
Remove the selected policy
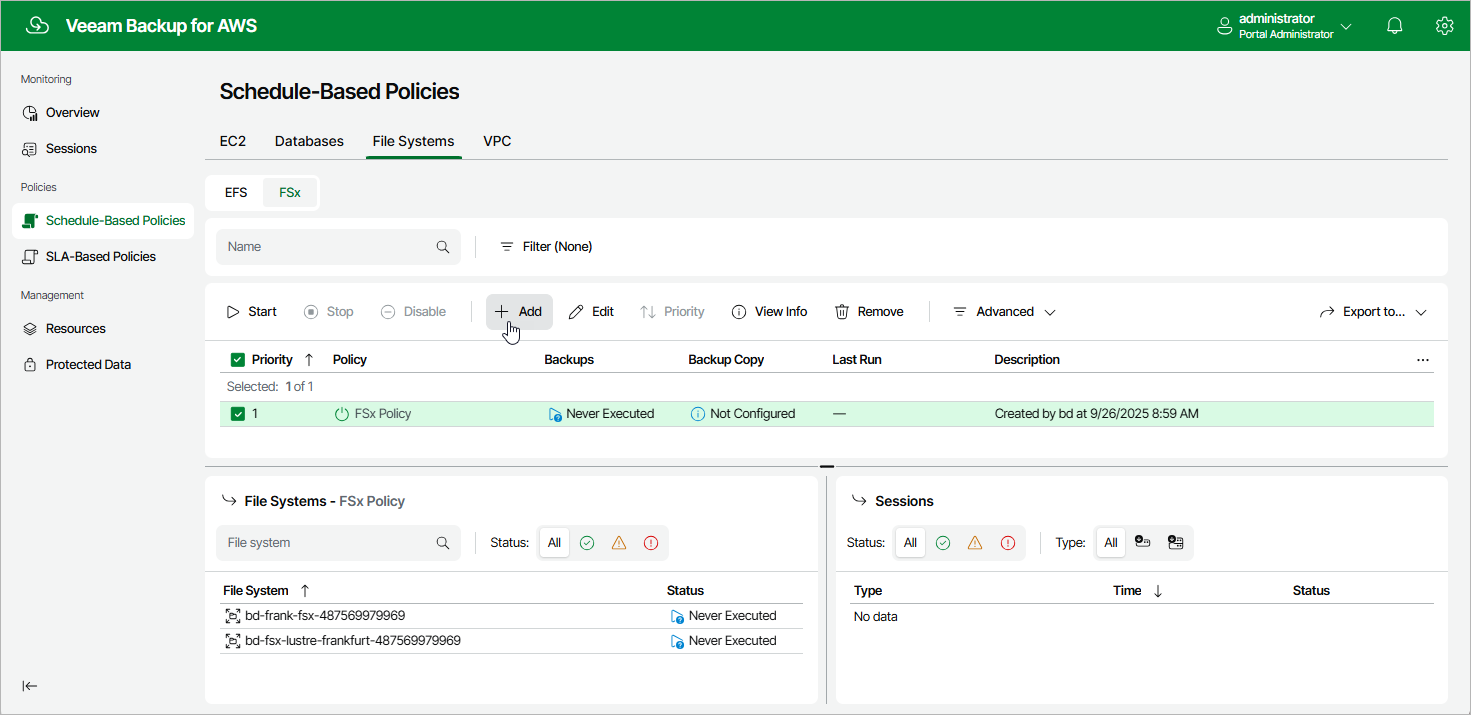(869, 312)
